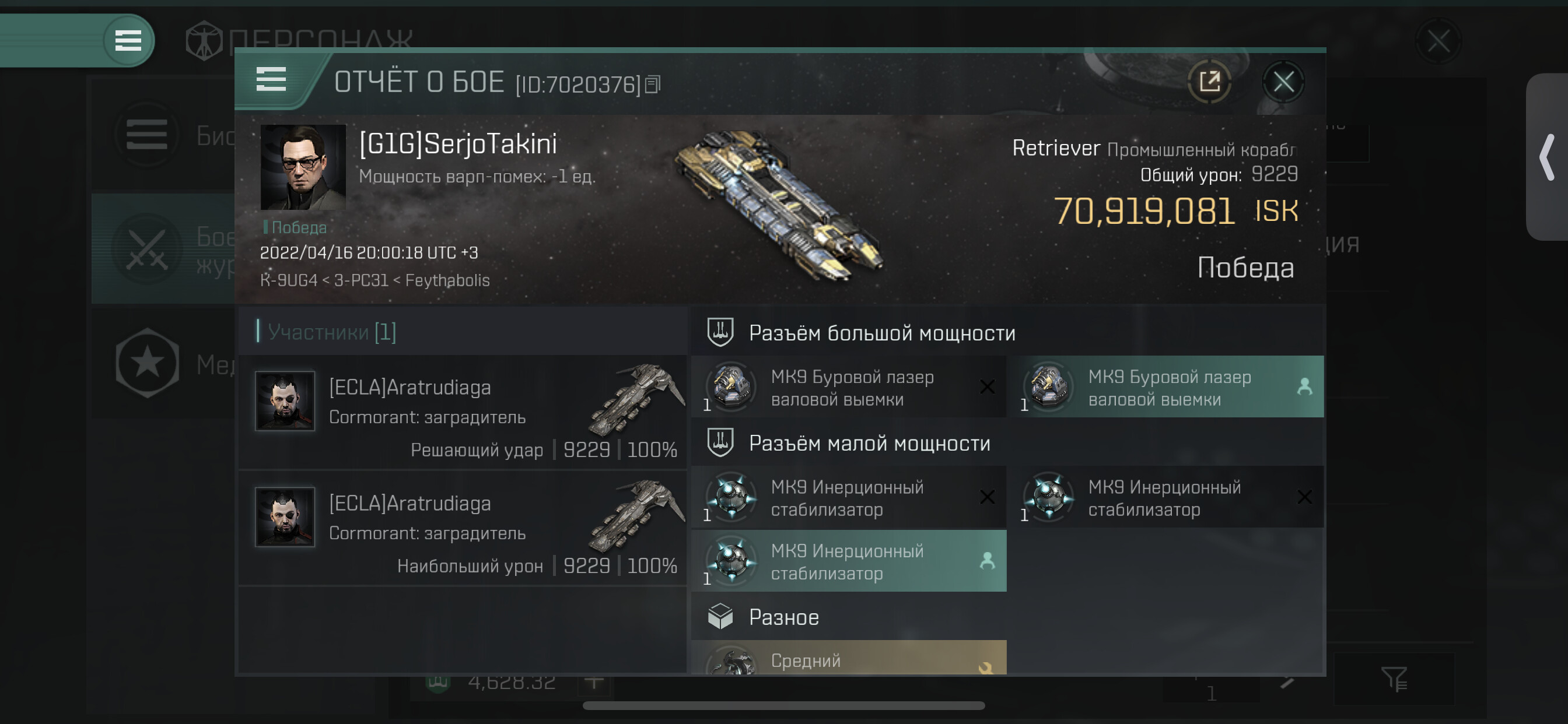Copy the report ID using copy icon
Image resolution: width=1568 pixels, height=724 pixels.
[x=653, y=85]
